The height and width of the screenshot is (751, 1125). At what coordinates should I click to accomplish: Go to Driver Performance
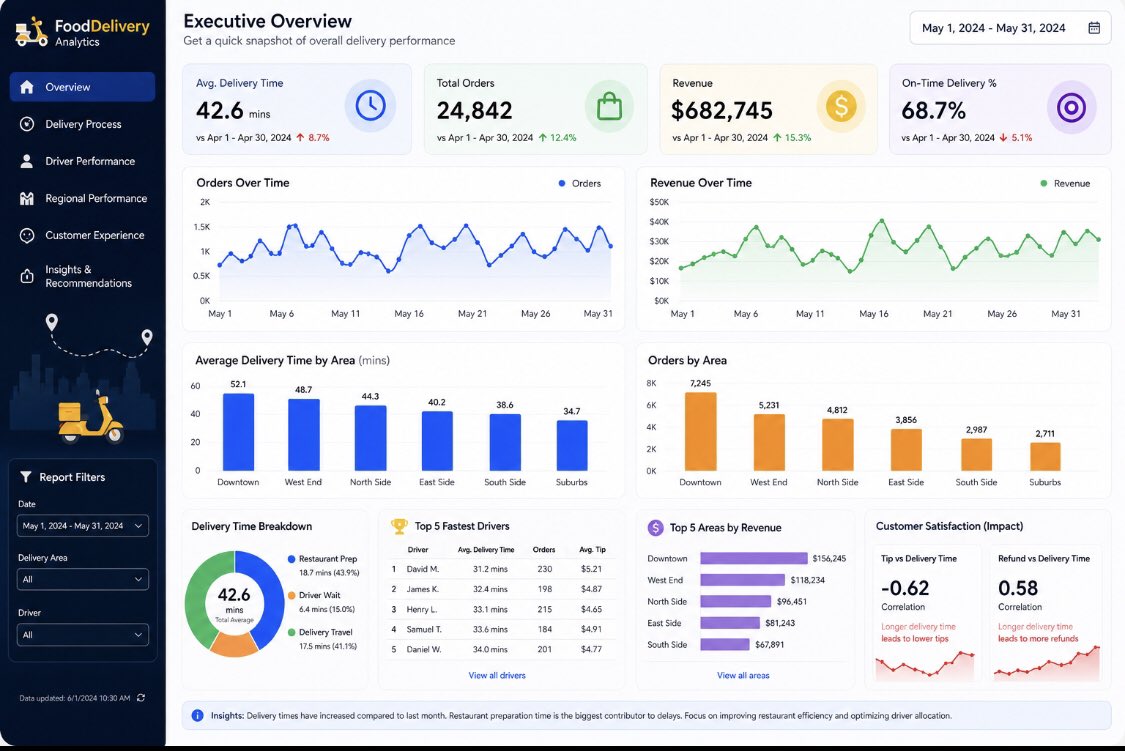pyautogui.click(x=83, y=161)
